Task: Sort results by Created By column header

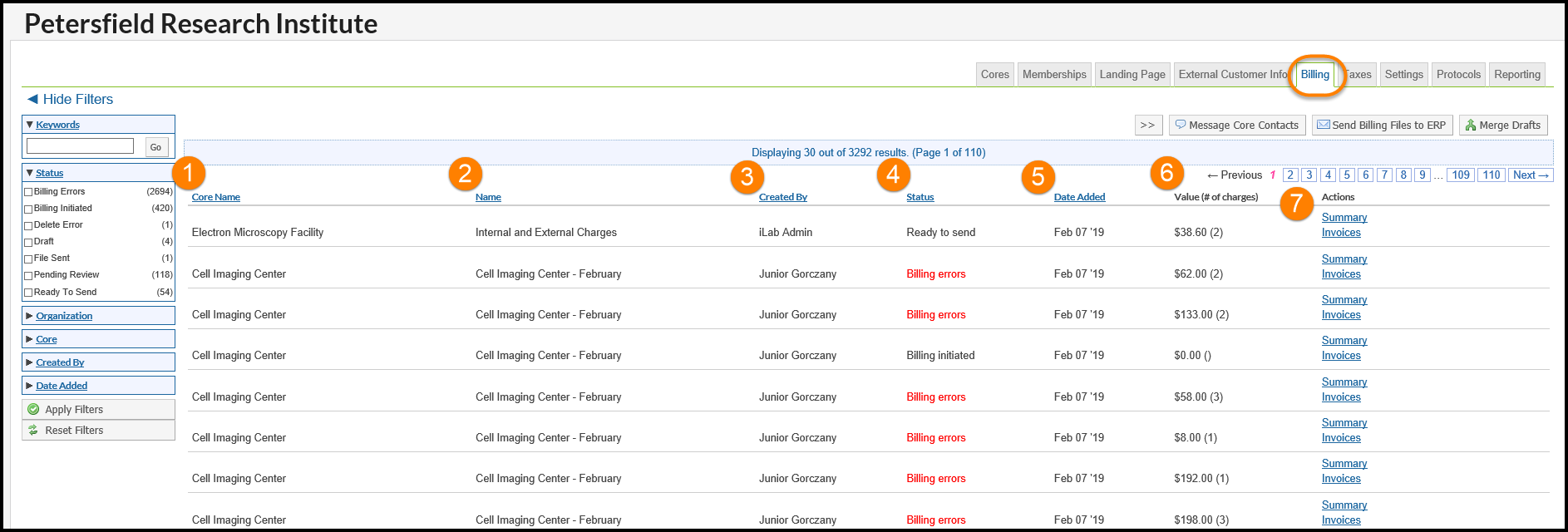Action: (782, 197)
